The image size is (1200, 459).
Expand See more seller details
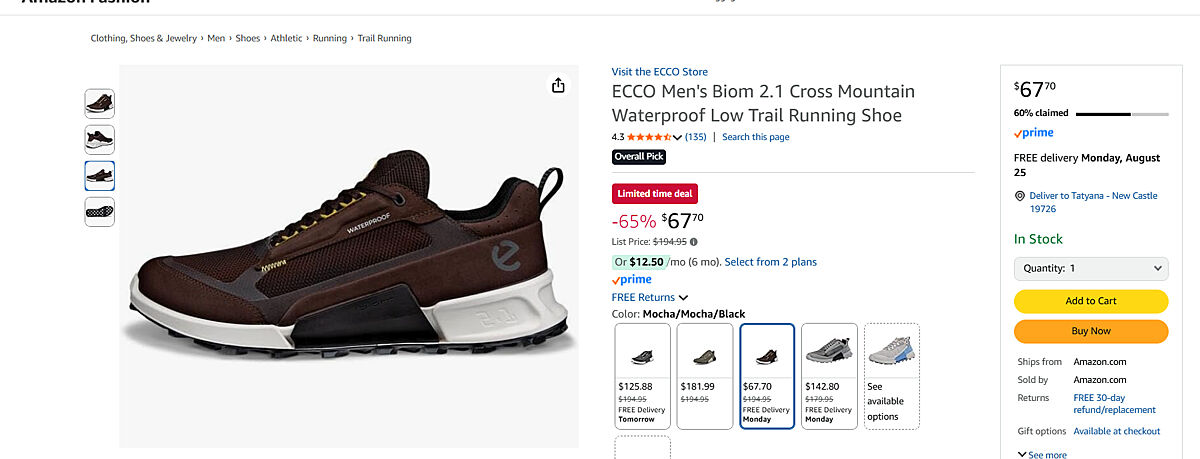tap(1040, 454)
